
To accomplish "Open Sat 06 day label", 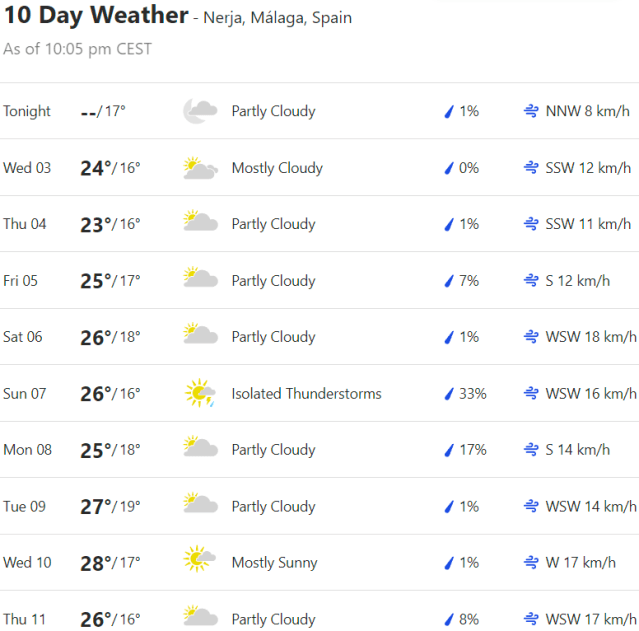I will [23, 337].
